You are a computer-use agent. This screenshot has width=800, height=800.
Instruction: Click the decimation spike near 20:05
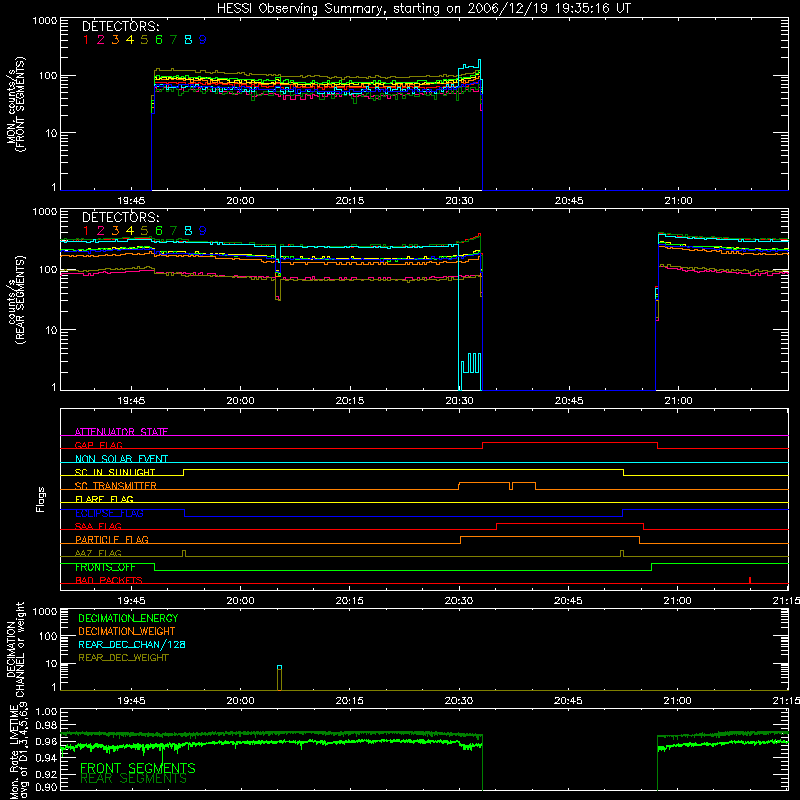pyautogui.click(x=279, y=678)
